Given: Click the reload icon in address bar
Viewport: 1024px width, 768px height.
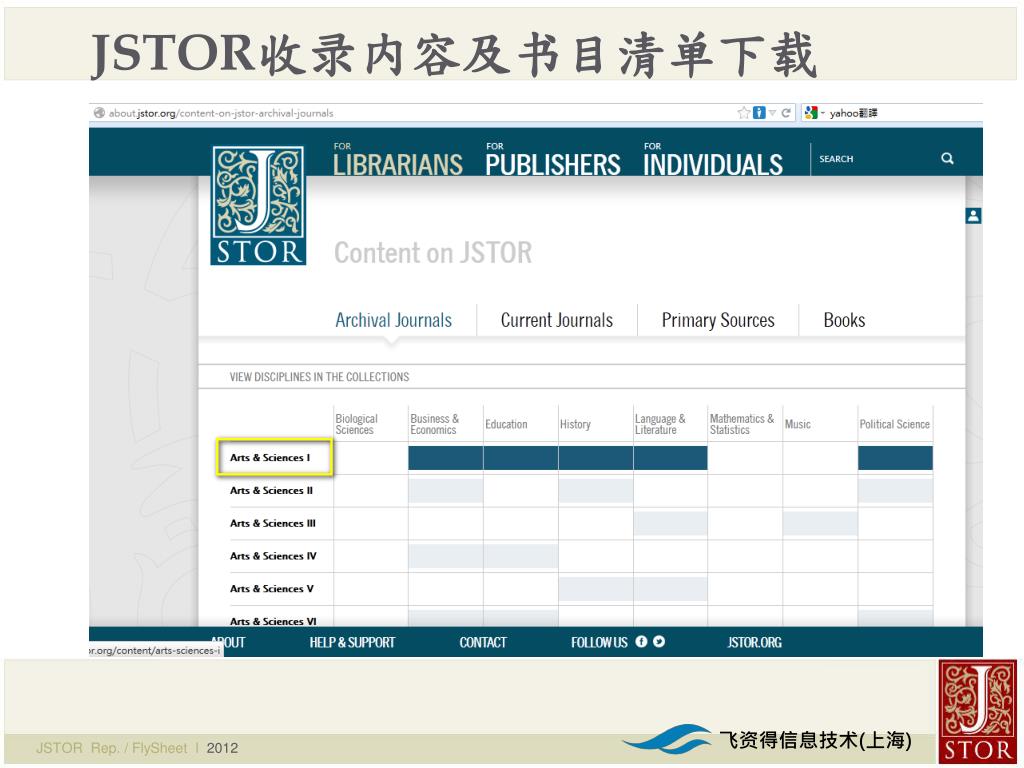Looking at the screenshot, I should pos(786,113).
